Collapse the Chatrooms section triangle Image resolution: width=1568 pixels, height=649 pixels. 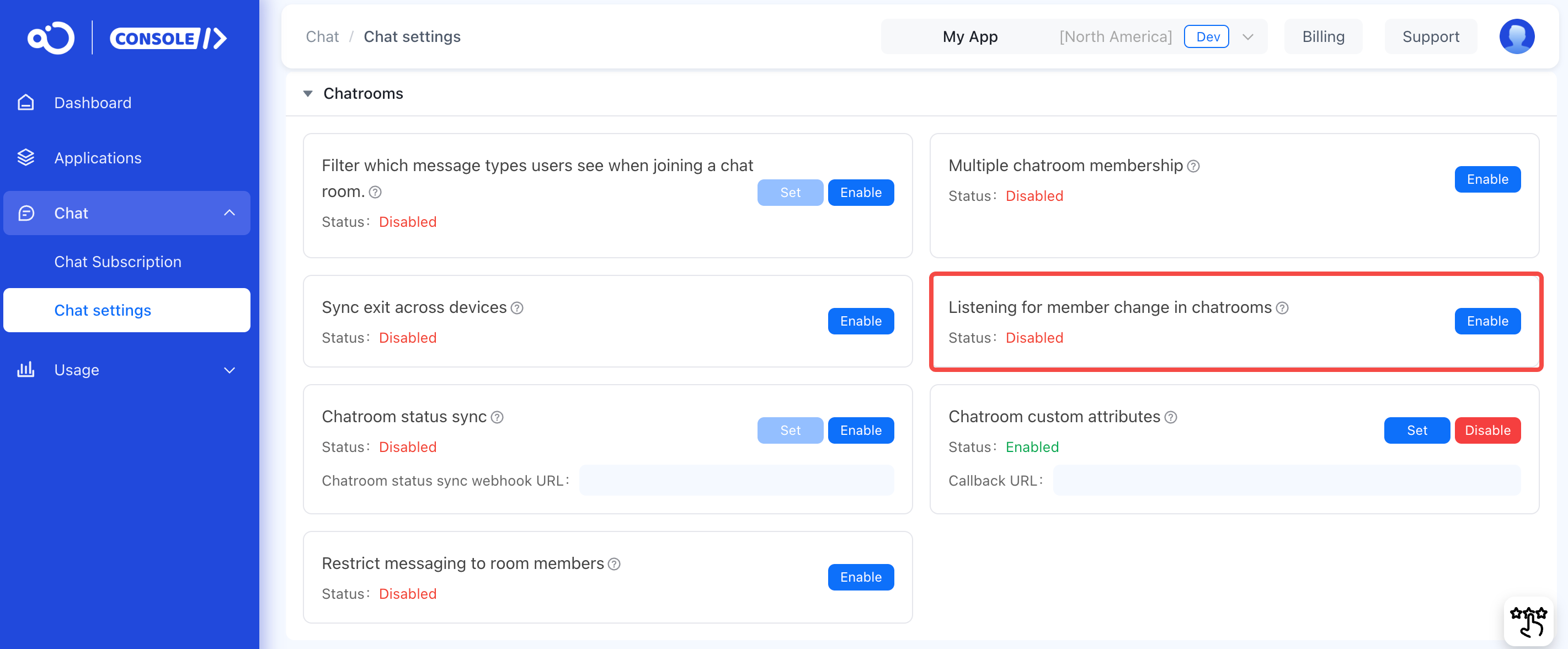click(x=308, y=94)
